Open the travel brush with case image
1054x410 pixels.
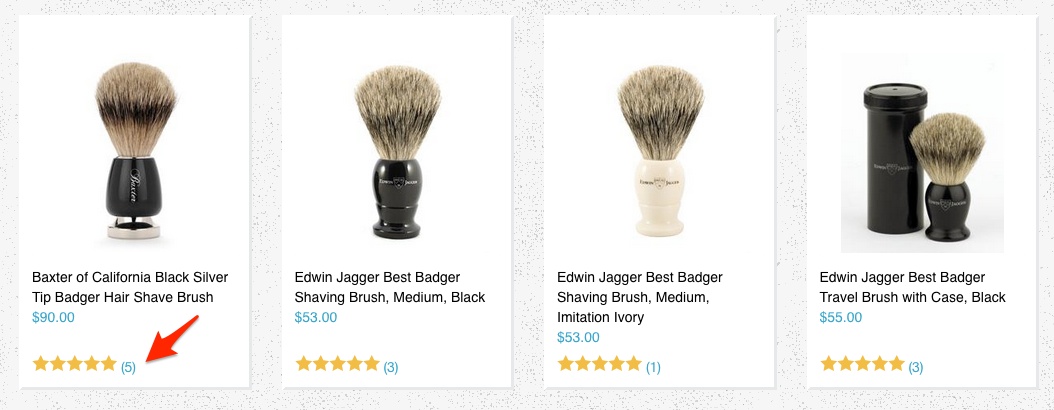tap(922, 153)
